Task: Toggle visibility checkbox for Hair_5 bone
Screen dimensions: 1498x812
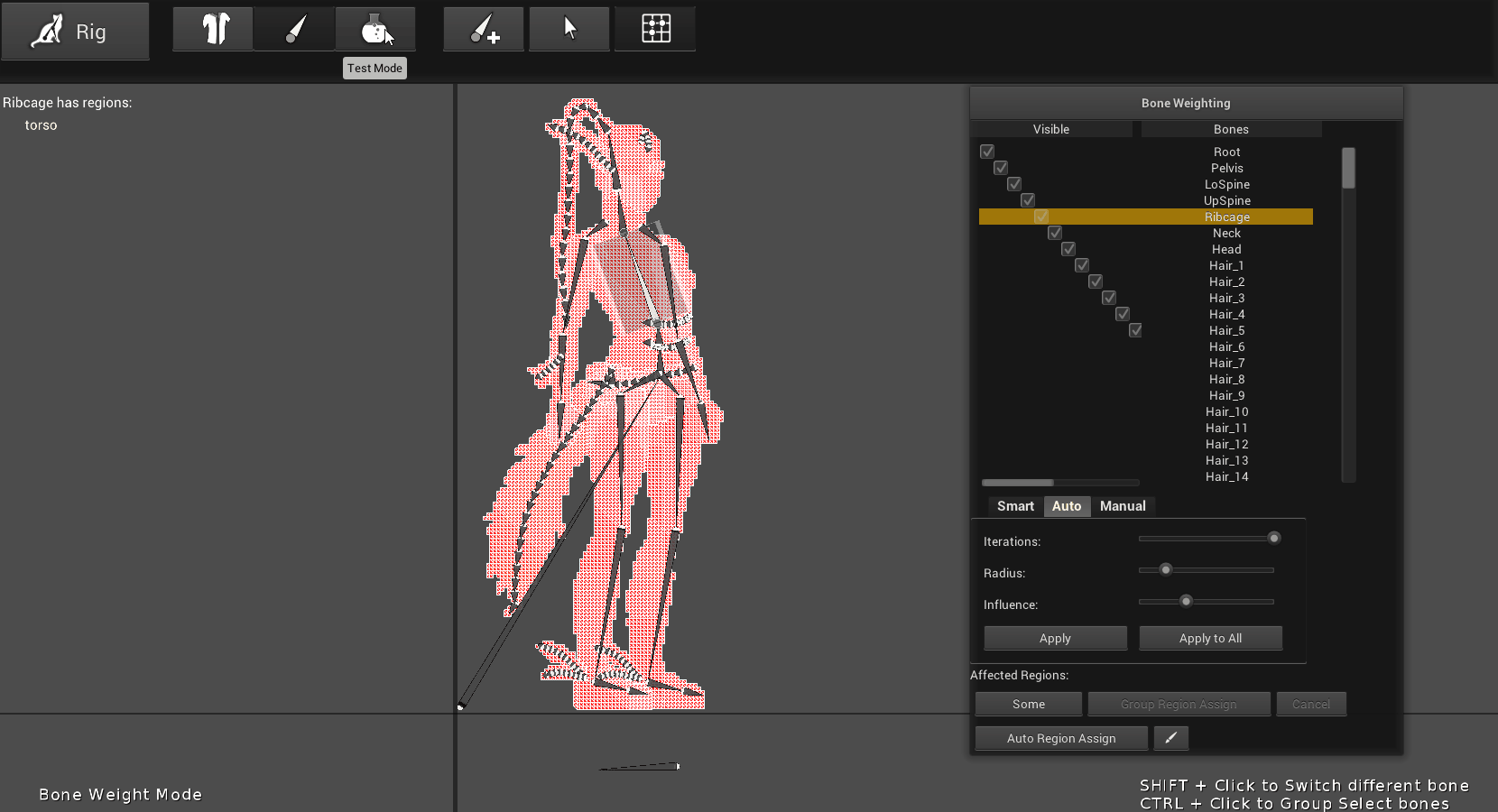Action: [x=1136, y=330]
